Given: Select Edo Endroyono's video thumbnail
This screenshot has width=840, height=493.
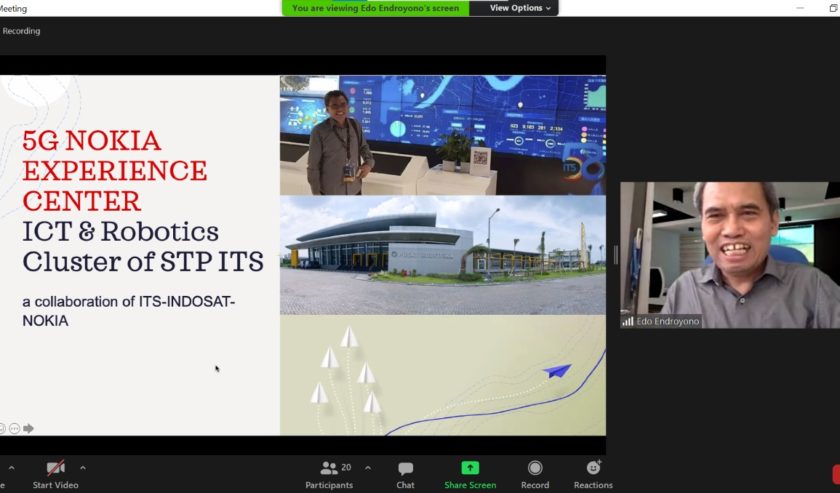Looking at the screenshot, I should (x=730, y=255).
